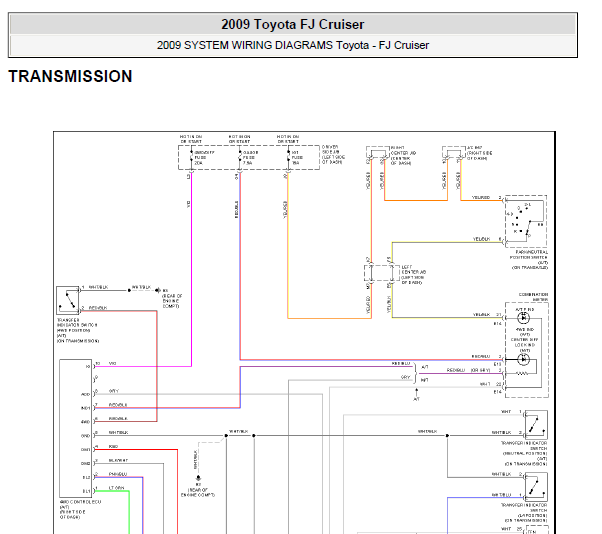The height and width of the screenshot is (534, 602).
Task: Click the leftmost 'HOT IN ON OR START' label
Action: point(191,139)
